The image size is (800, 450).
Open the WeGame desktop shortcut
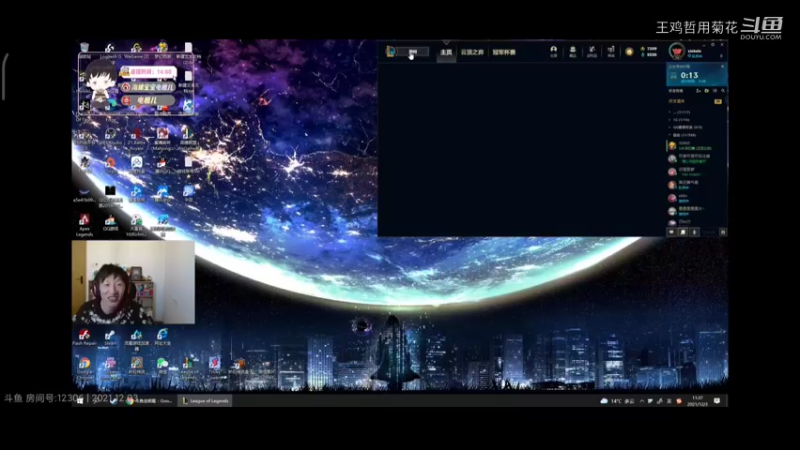click(x=136, y=50)
